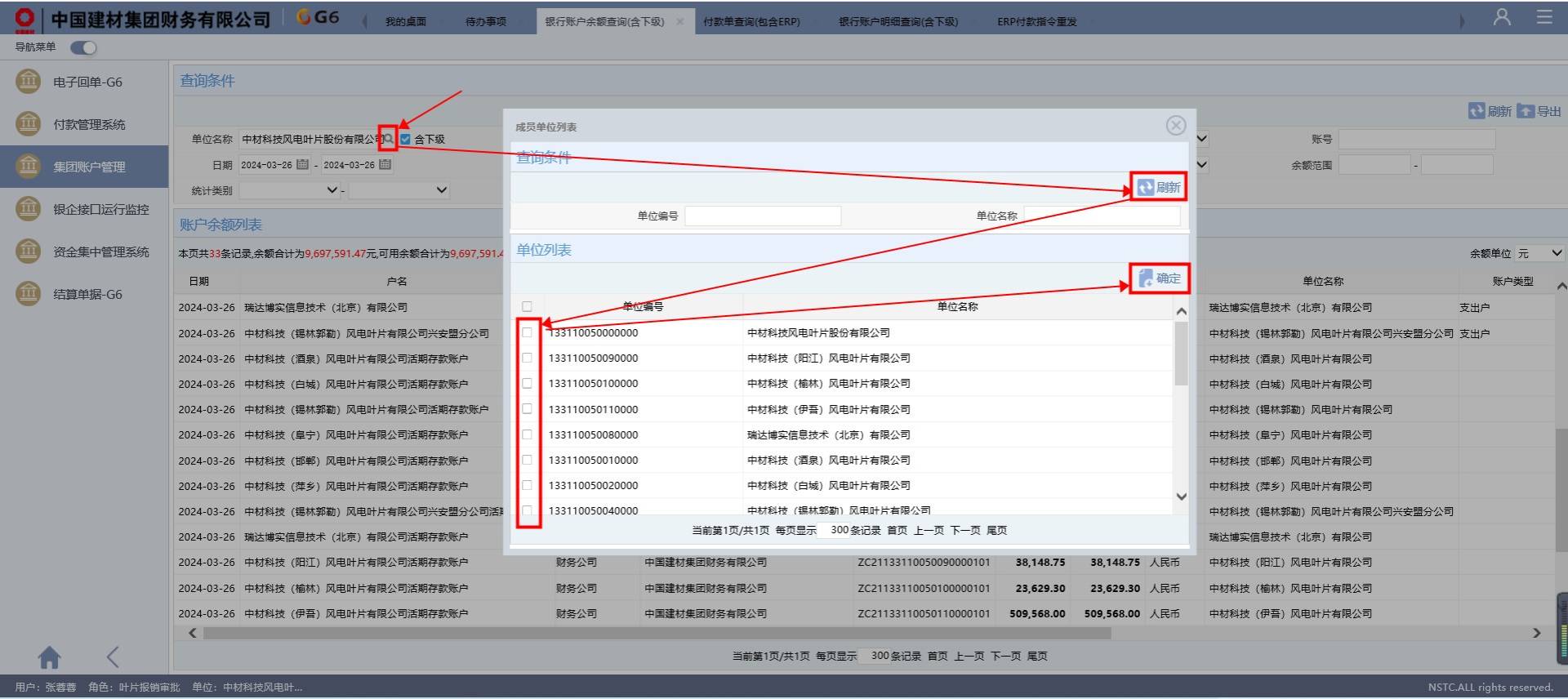Switch to the 待办事项 tab
Image resolution: width=1568 pixels, height=699 pixels.
(x=486, y=22)
